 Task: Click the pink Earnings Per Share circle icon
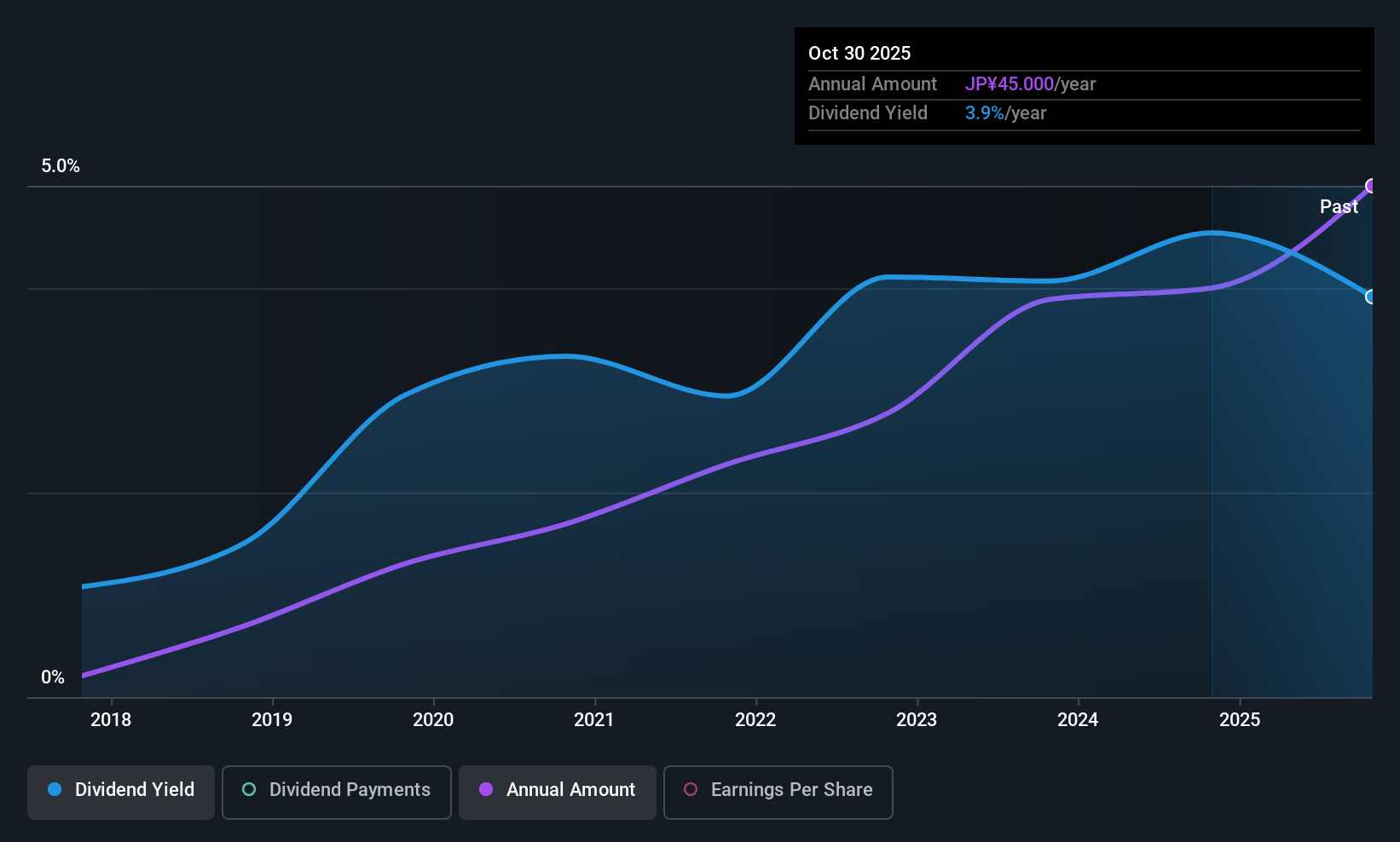[x=691, y=790]
